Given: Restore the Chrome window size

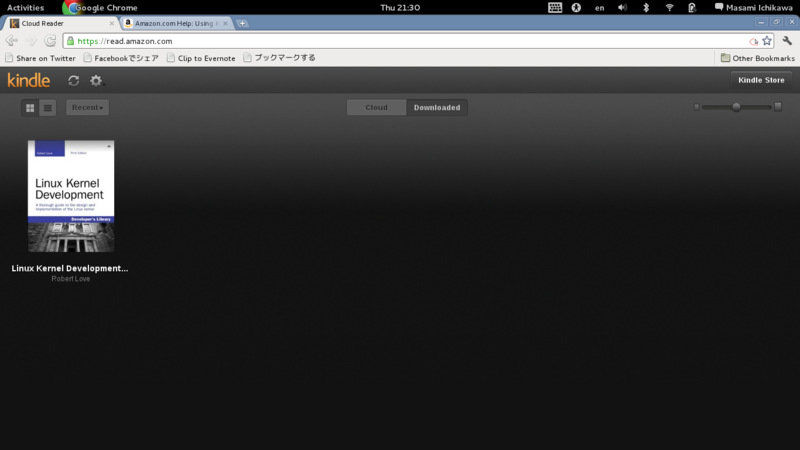Looking at the screenshot, I should 777,22.
